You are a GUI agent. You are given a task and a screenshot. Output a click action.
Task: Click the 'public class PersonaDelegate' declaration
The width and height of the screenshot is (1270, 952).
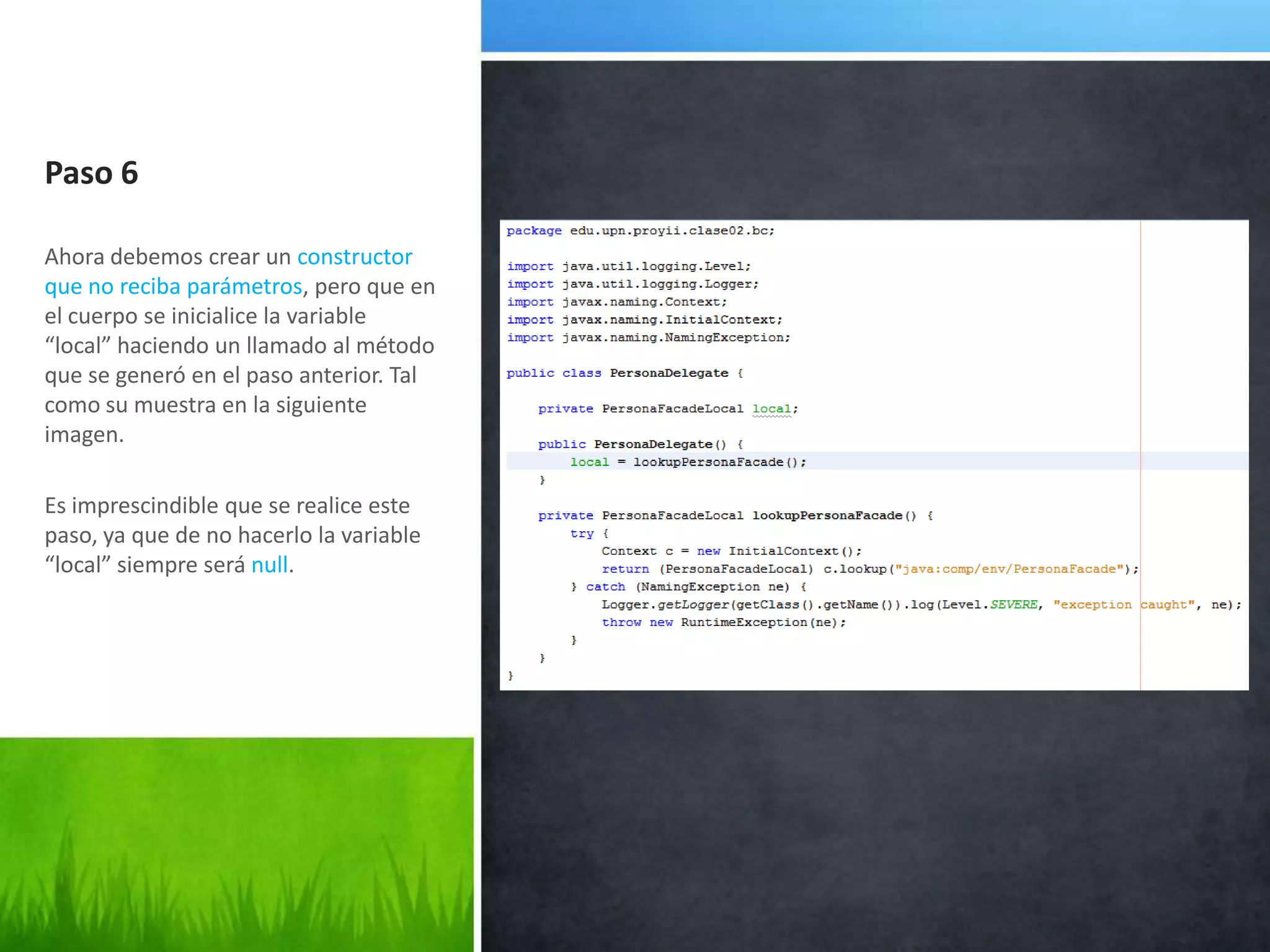[x=624, y=373]
